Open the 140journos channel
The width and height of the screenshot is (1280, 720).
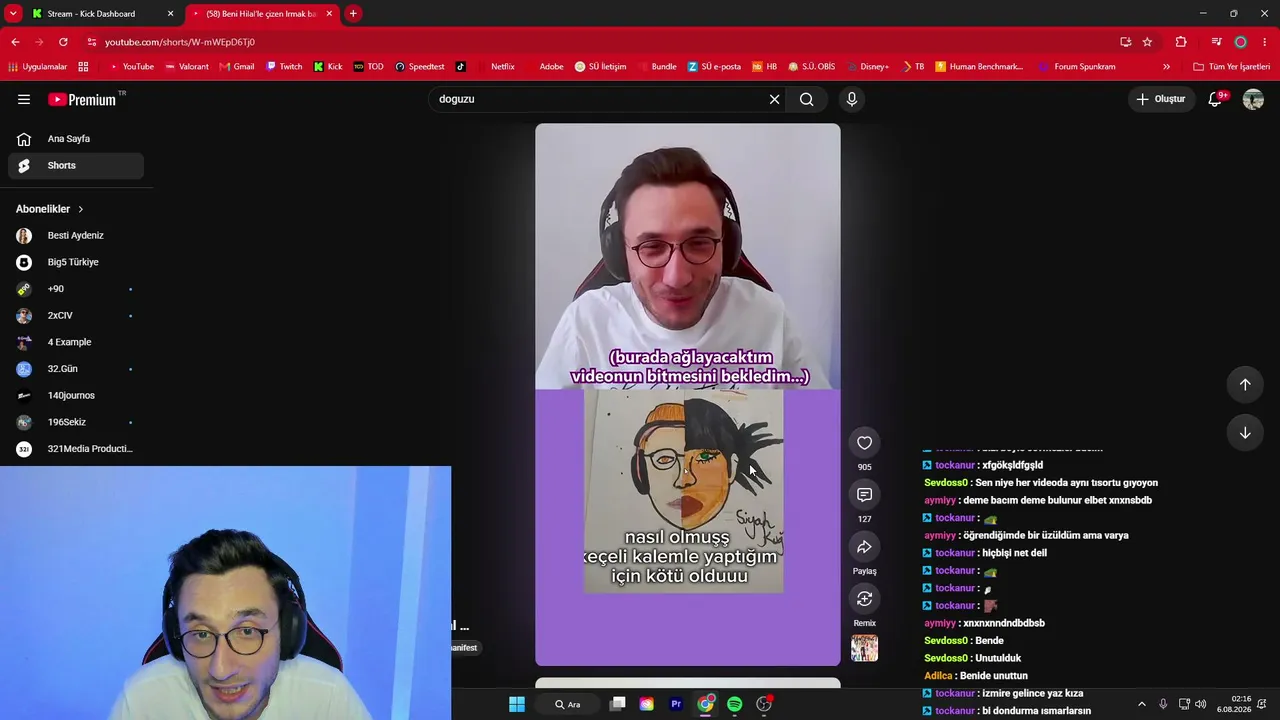(76, 396)
